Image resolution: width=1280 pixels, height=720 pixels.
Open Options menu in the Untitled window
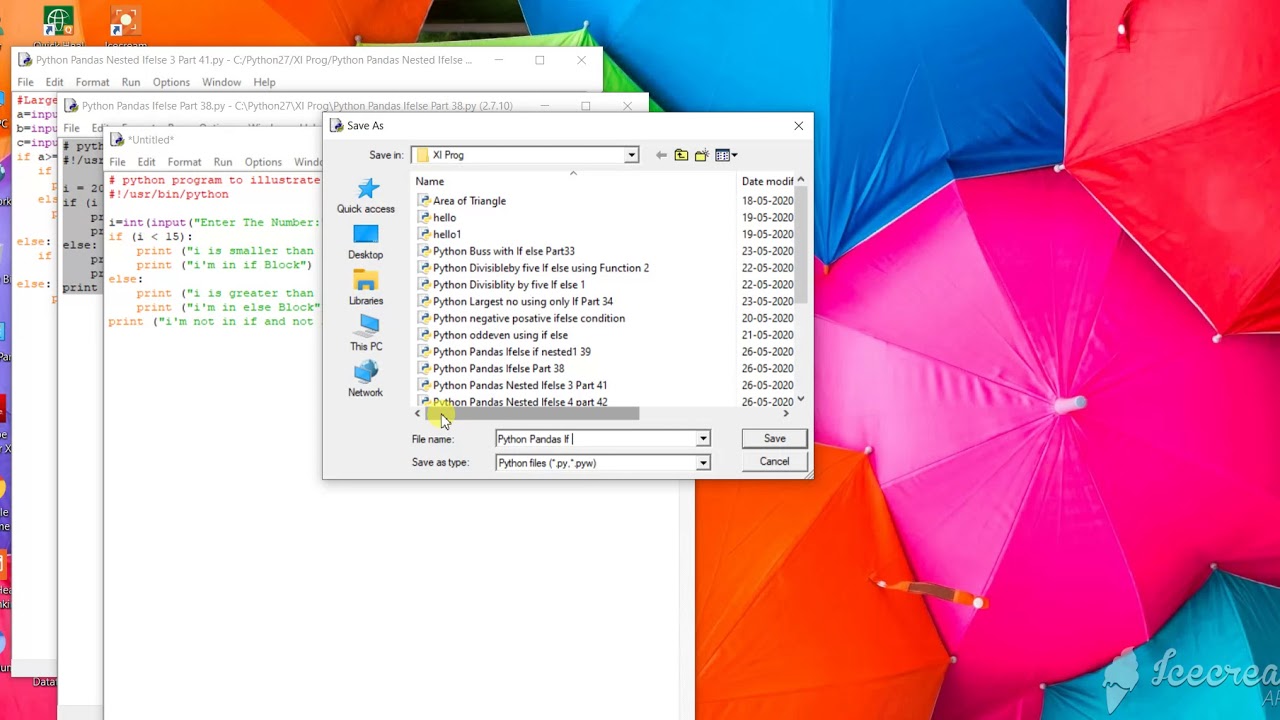[263, 162]
